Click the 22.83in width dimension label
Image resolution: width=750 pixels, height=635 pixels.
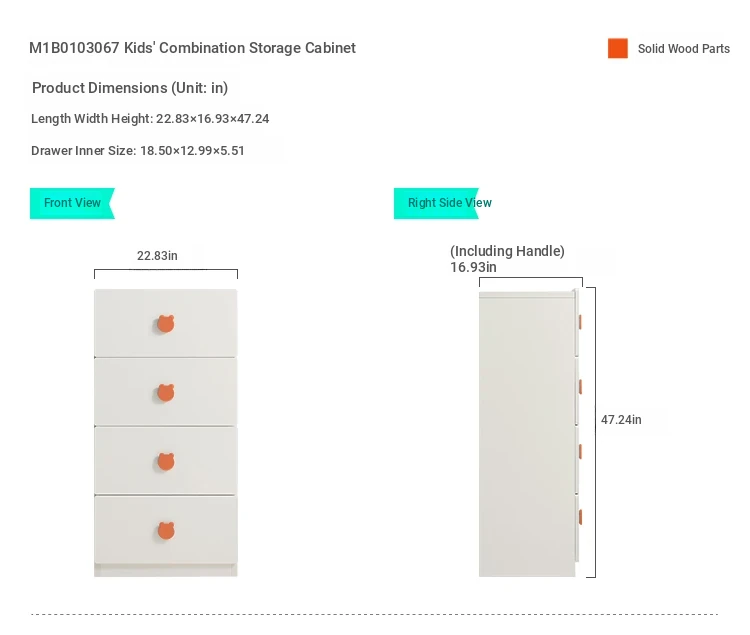[157, 256]
